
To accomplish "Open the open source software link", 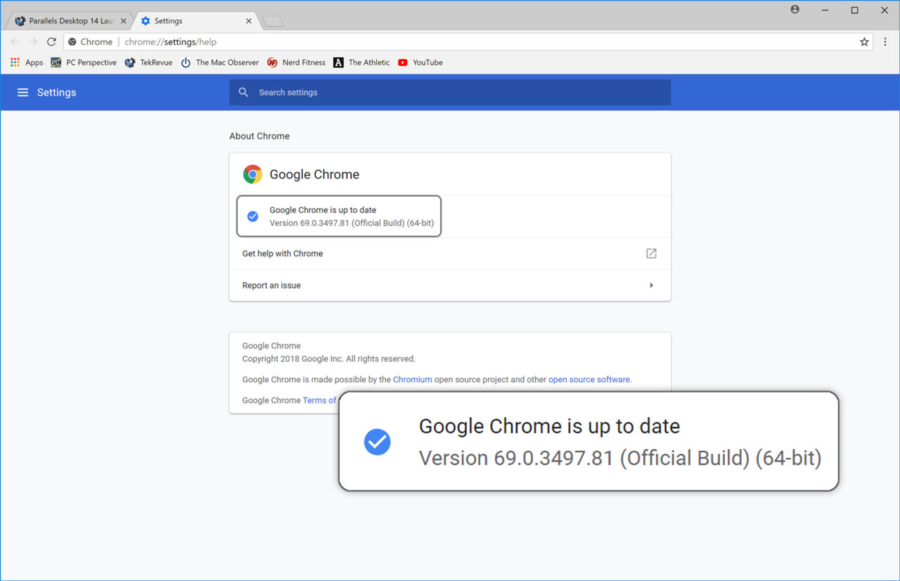I will [x=589, y=380].
